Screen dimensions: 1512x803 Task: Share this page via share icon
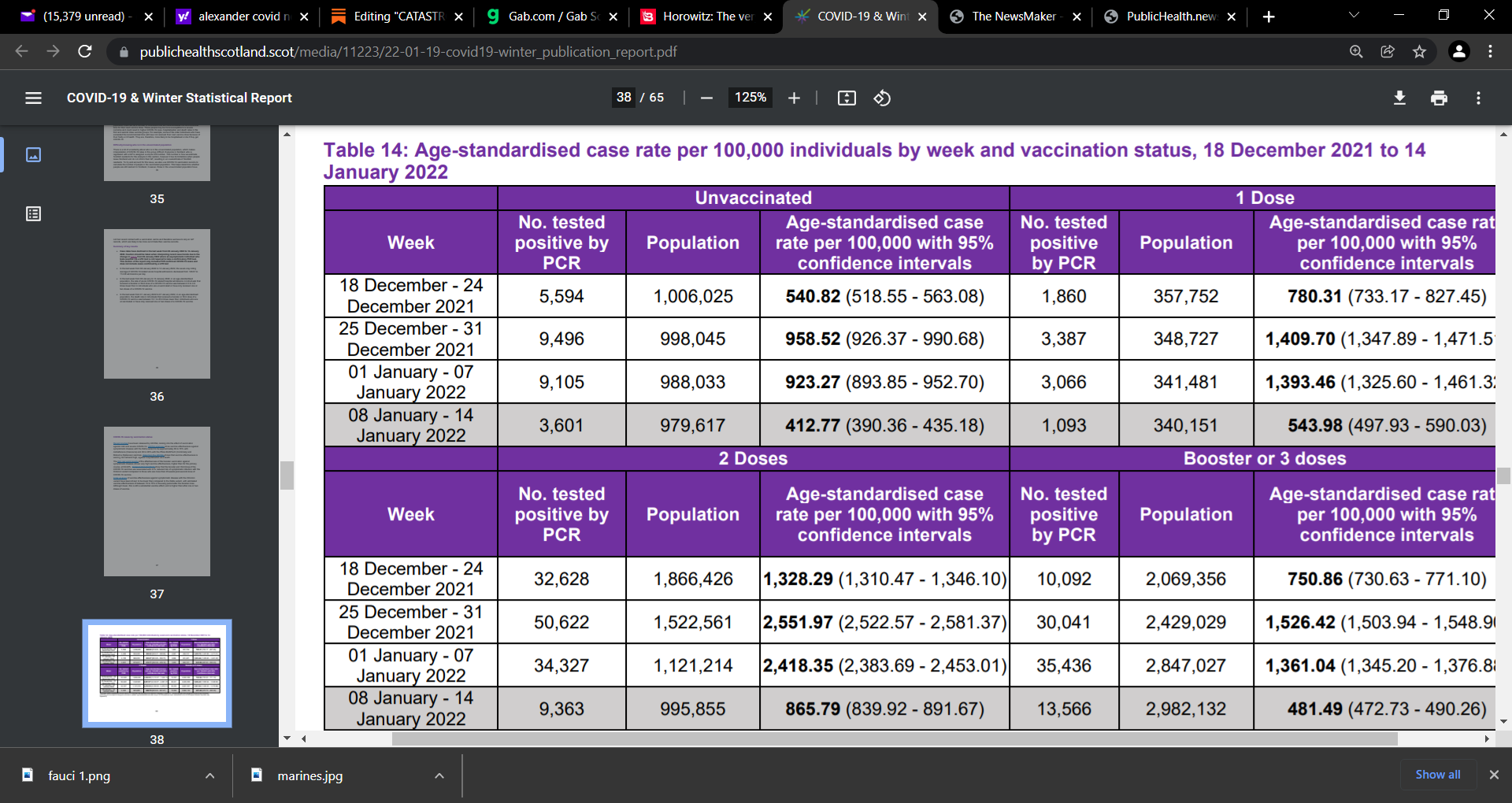click(x=1388, y=51)
